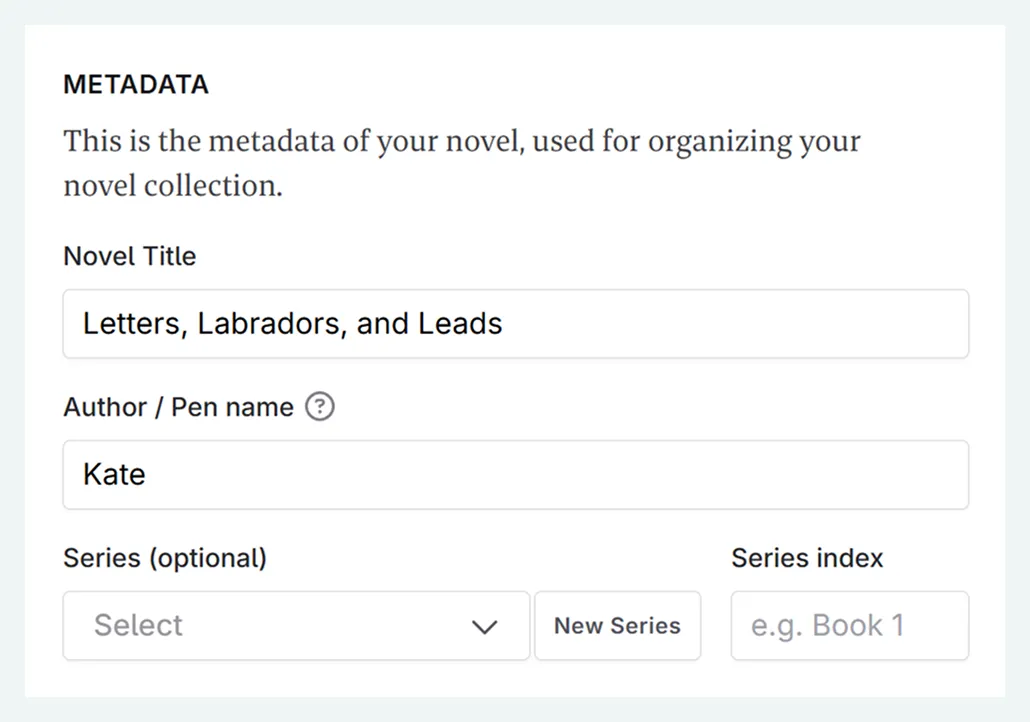Open series options using the dropdown arrow
Screen dimensions: 1030x722
(486, 626)
